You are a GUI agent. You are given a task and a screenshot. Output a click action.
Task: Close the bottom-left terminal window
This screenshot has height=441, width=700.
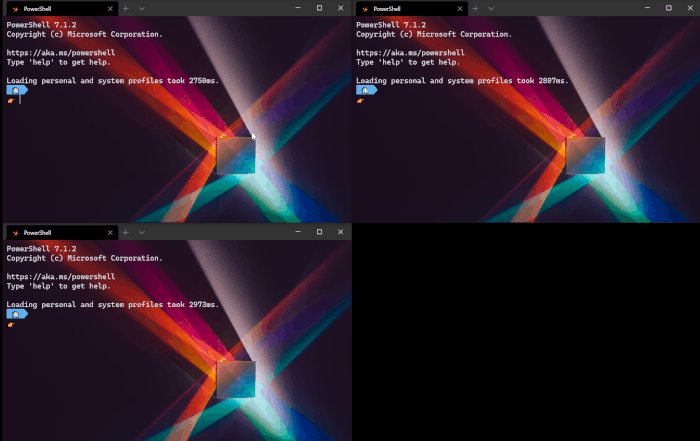click(341, 232)
